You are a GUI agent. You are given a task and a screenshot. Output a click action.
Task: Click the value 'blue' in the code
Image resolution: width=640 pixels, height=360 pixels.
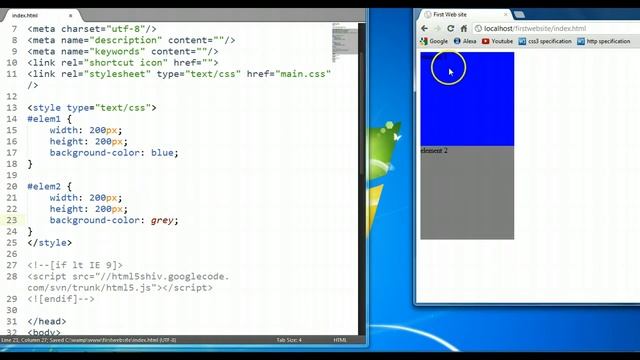pyautogui.click(x=162, y=153)
